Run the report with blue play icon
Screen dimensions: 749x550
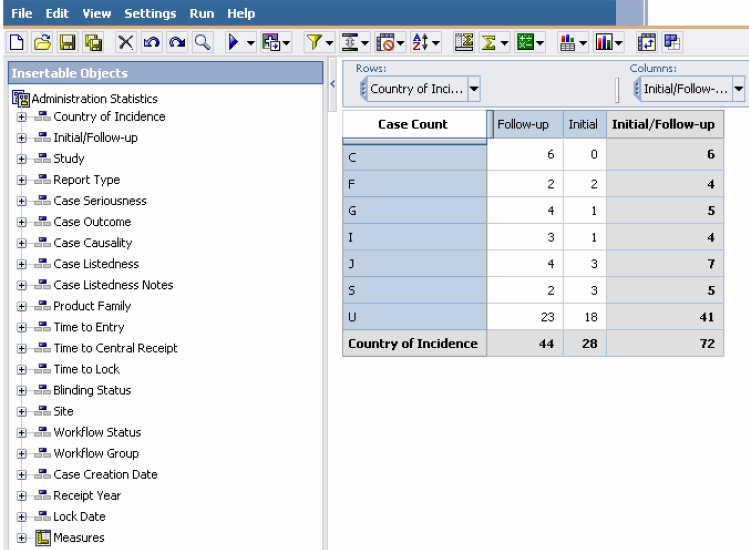pos(234,43)
